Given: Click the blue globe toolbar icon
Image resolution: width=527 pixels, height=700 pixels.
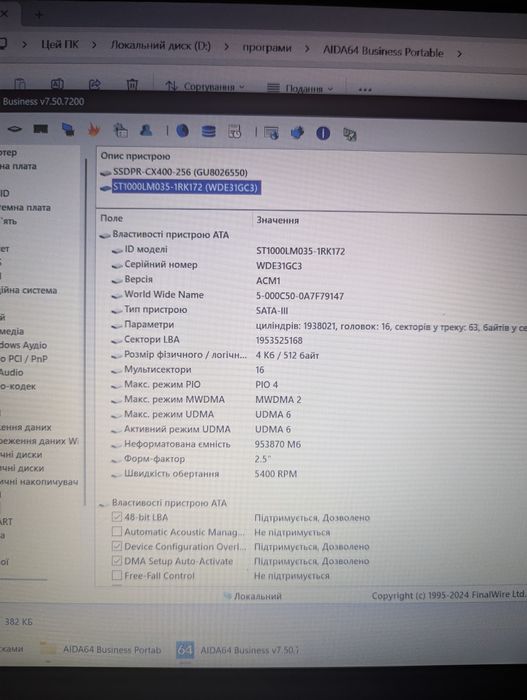Looking at the screenshot, I should pyautogui.click(x=182, y=131).
